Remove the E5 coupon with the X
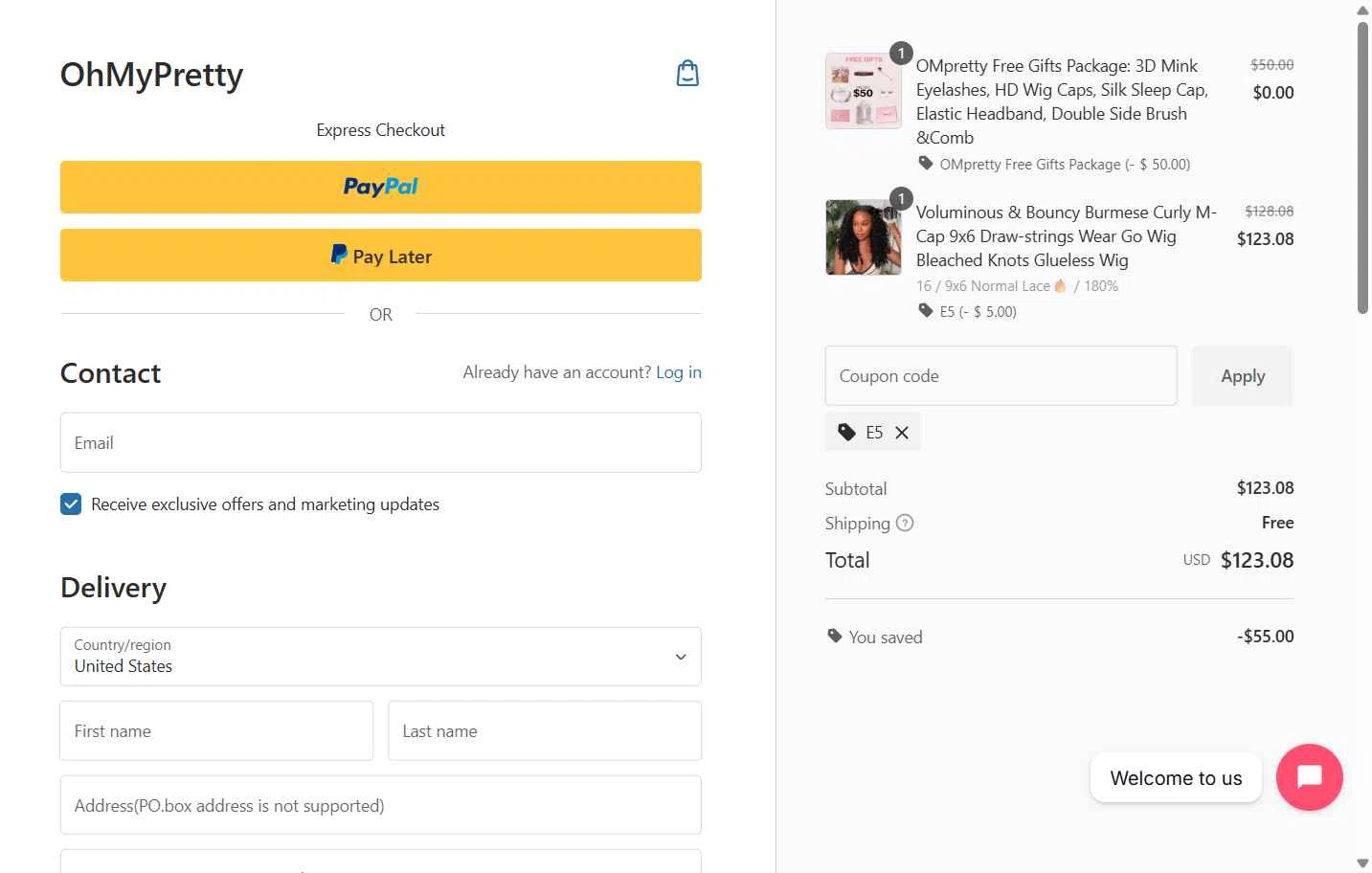1372x873 pixels. coord(902,433)
